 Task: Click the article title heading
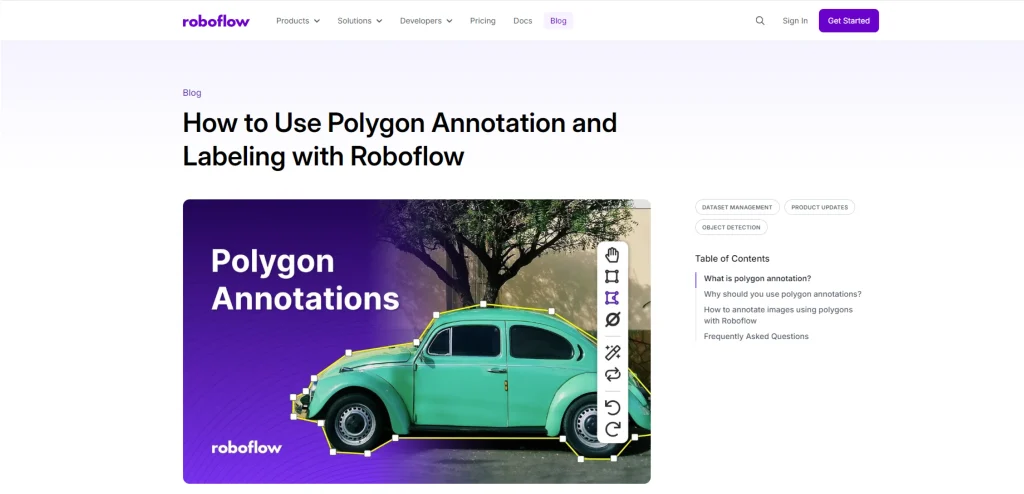(x=400, y=139)
